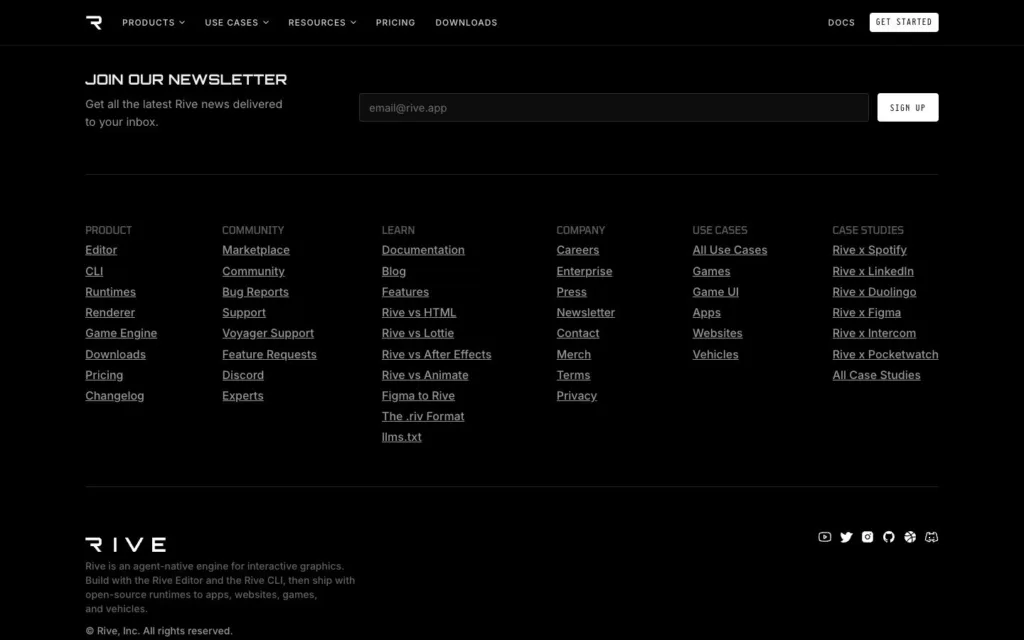Open the Voyager Support link

[x=268, y=333]
